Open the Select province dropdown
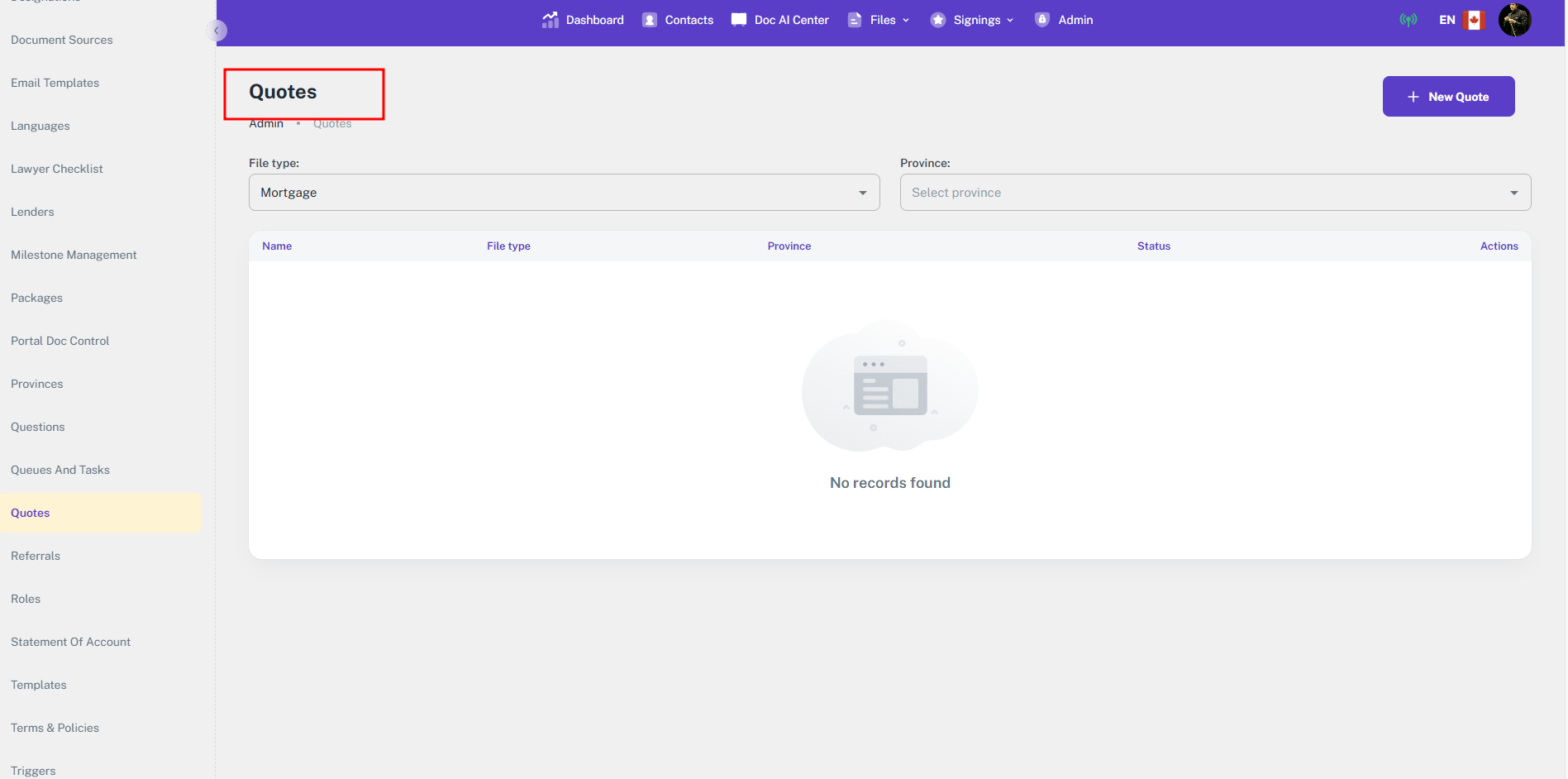1568x779 pixels. click(1216, 193)
